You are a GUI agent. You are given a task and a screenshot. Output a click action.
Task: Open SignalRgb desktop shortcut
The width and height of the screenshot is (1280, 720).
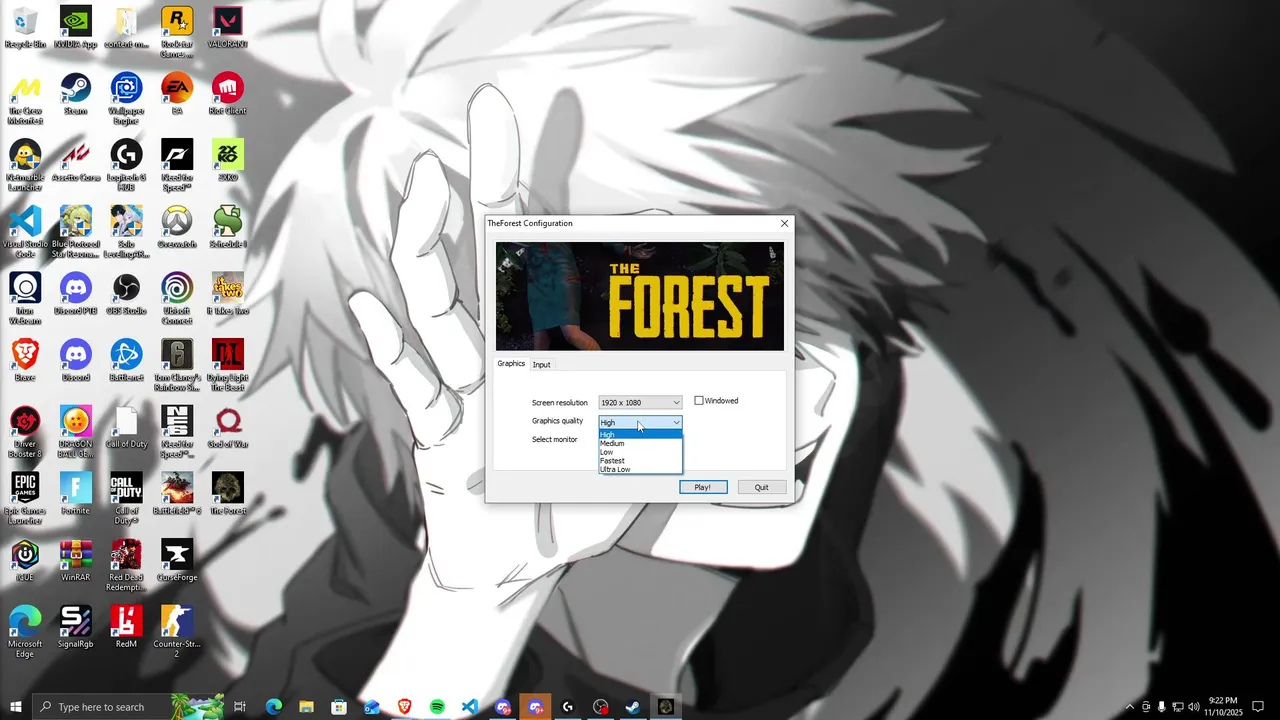click(76, 628)
